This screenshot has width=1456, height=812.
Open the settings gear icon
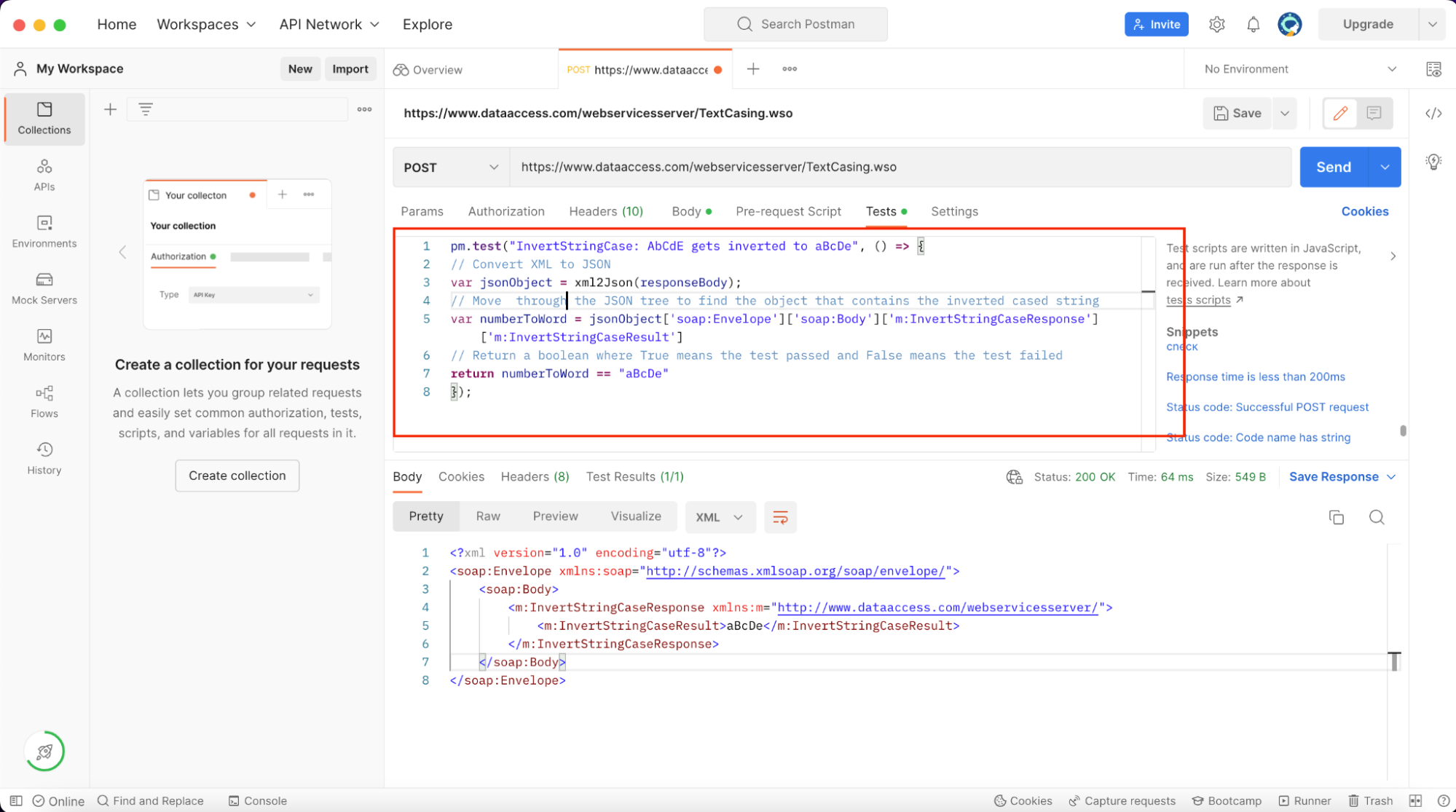1216,24
